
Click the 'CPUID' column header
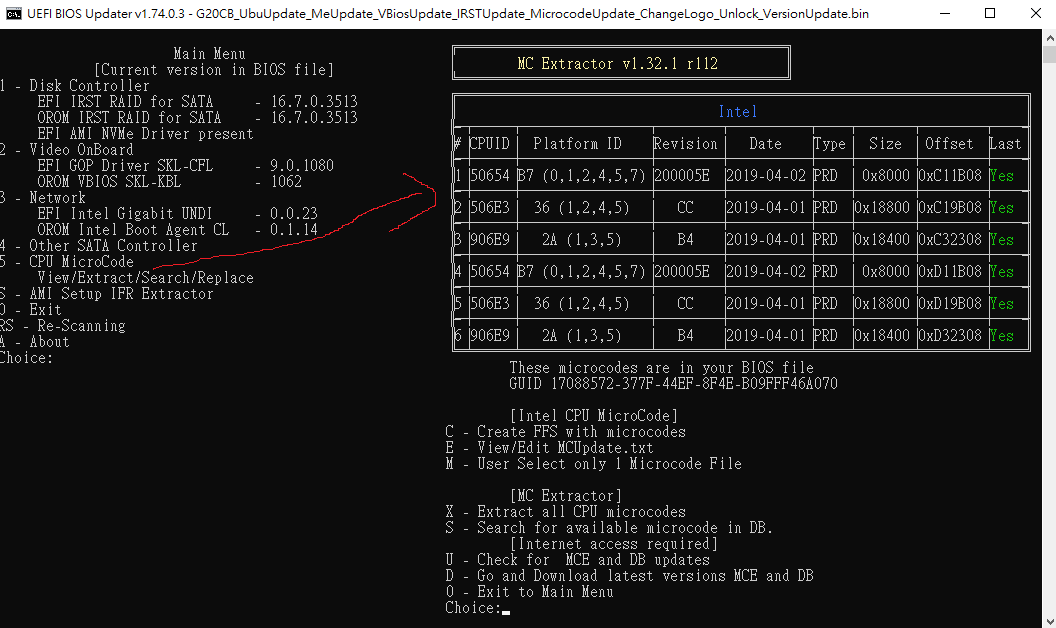(490, 144)
